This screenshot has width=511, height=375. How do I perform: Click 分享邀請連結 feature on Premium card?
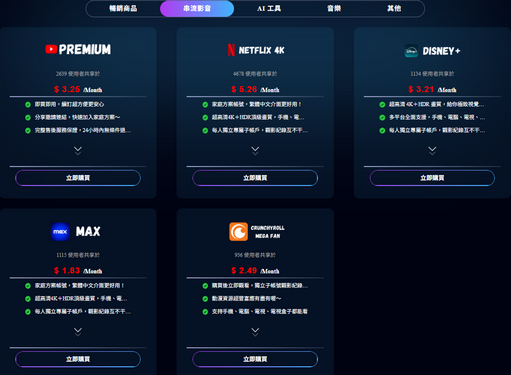[77, 117]
